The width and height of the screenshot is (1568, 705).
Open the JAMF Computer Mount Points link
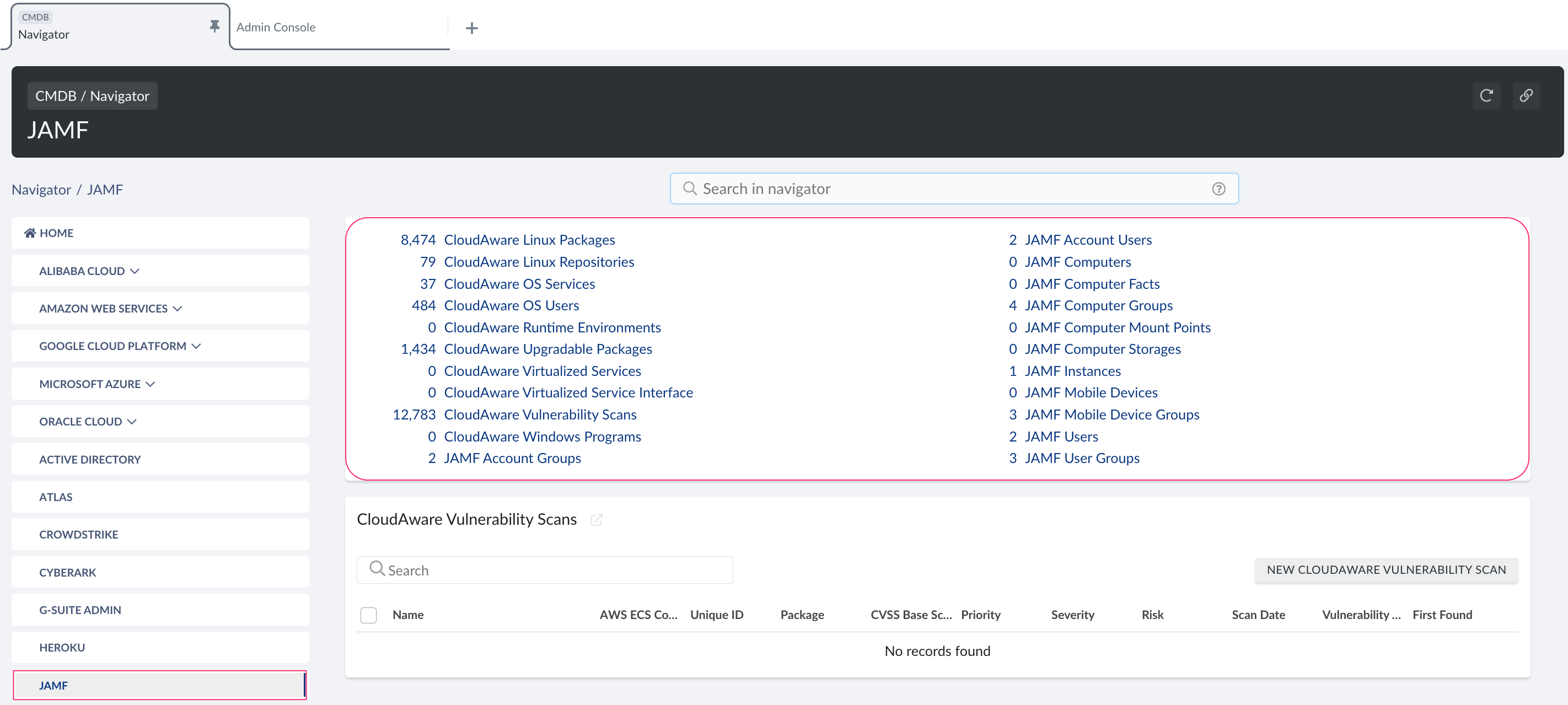[1118, 327]
